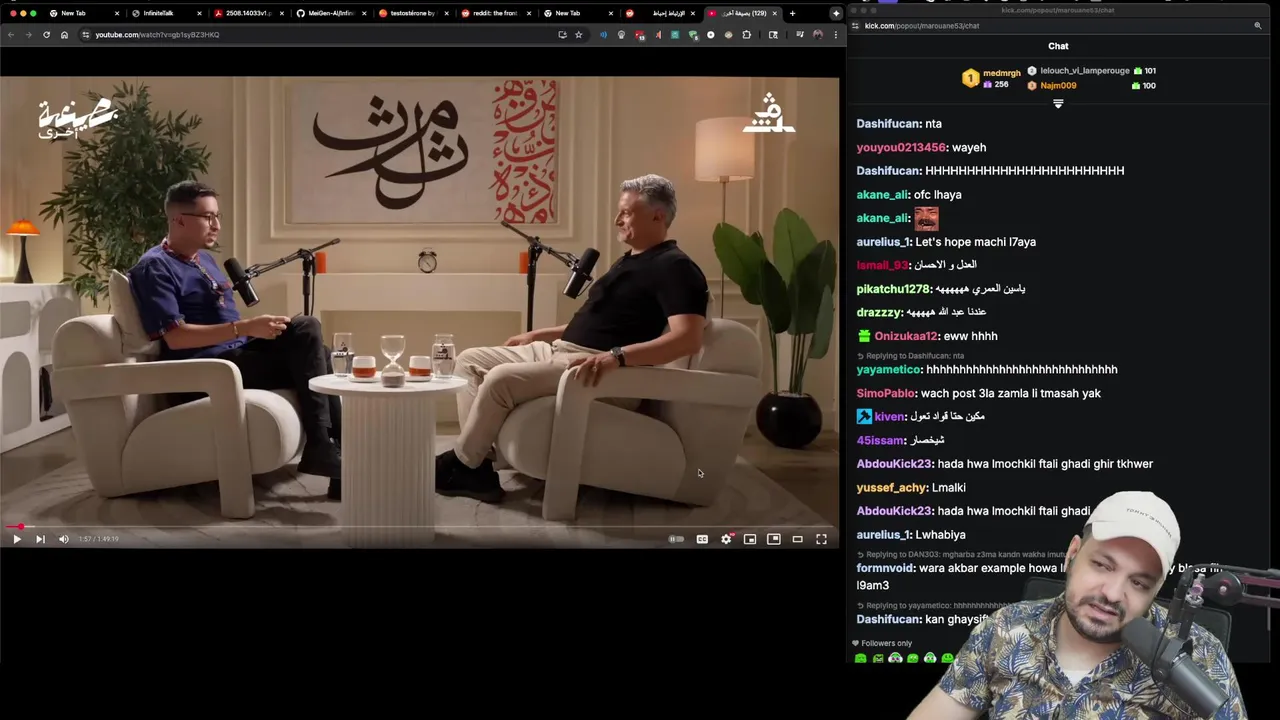Seek on the red video progress bar
This screenshot has width=1280, height=720.
420,526
